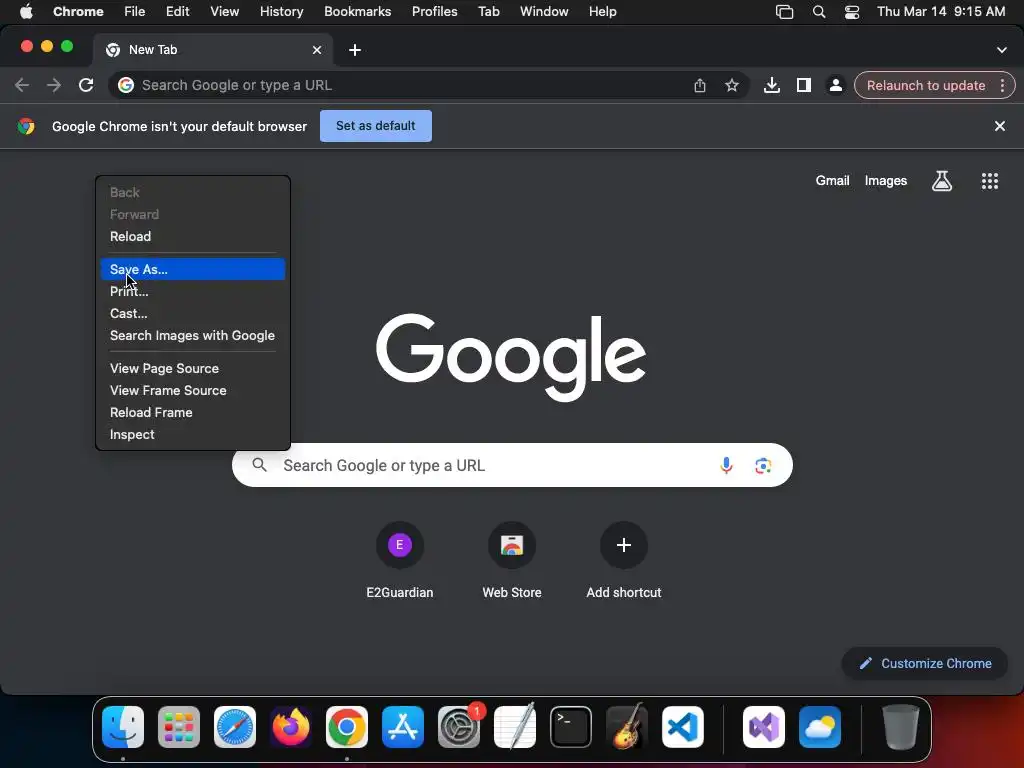Click Relaunch to update button

pos(925,86)
